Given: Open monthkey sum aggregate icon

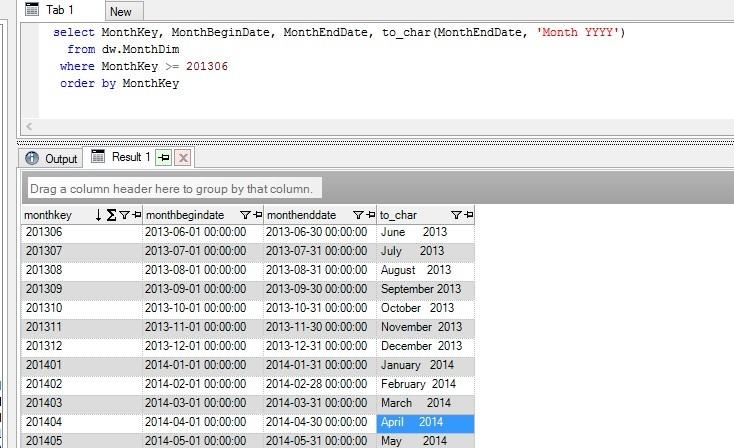Looking at the screenshot, I should coord(111,215).
